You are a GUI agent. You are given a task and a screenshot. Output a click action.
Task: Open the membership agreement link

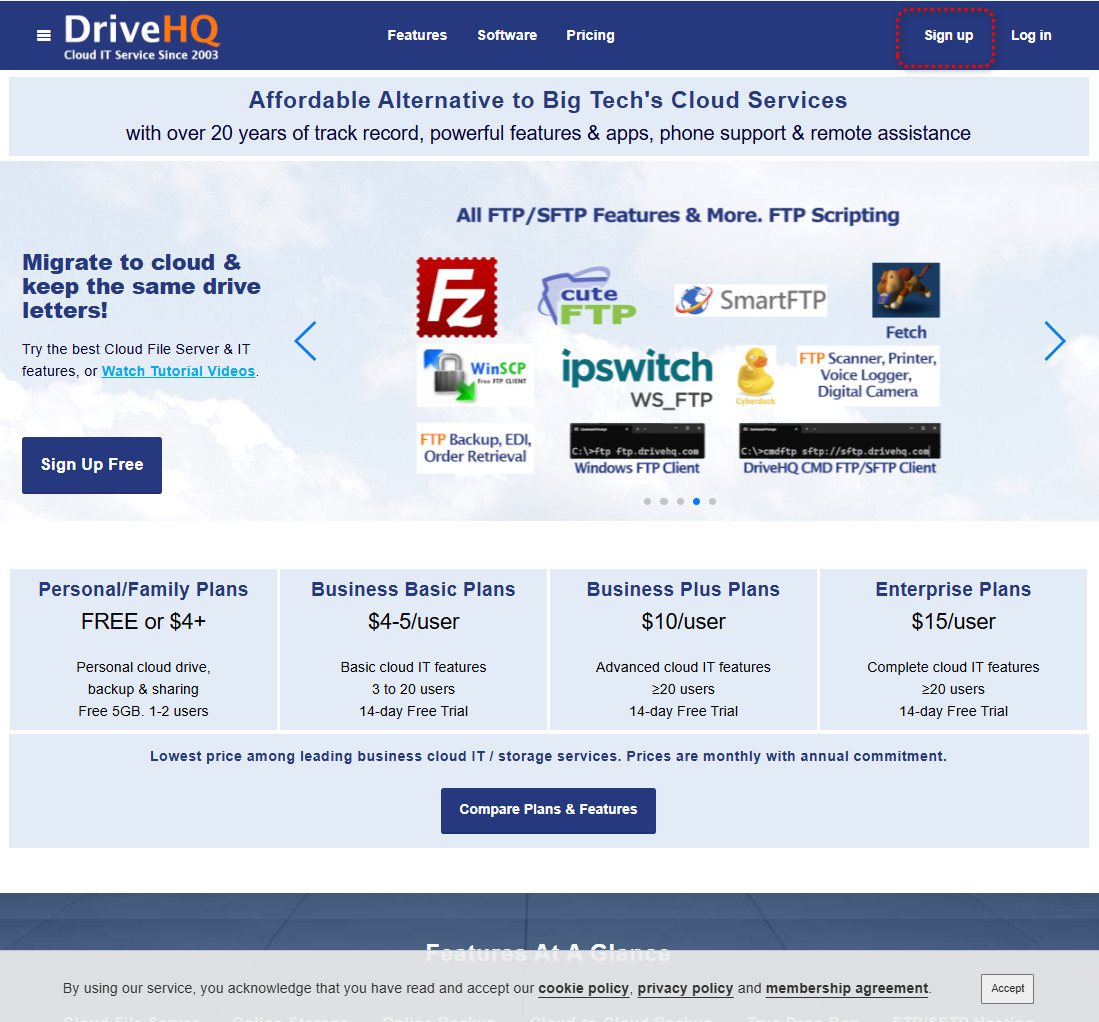click(847, 988)
